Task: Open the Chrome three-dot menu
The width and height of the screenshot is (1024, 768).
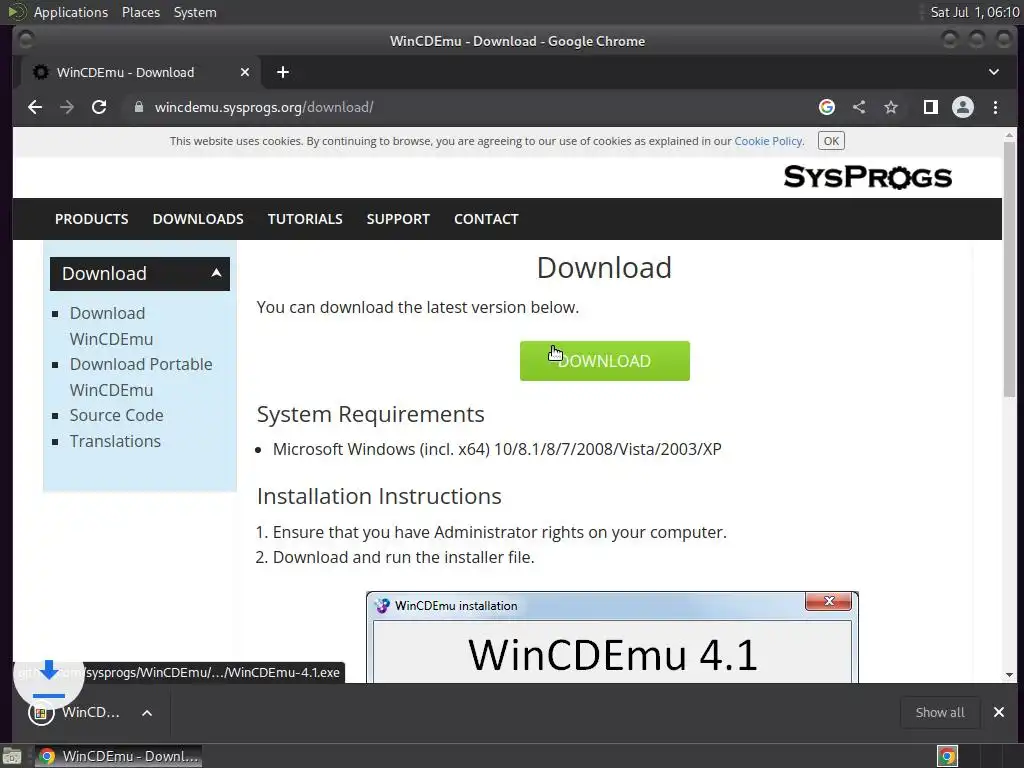Action: click(995, 107)
